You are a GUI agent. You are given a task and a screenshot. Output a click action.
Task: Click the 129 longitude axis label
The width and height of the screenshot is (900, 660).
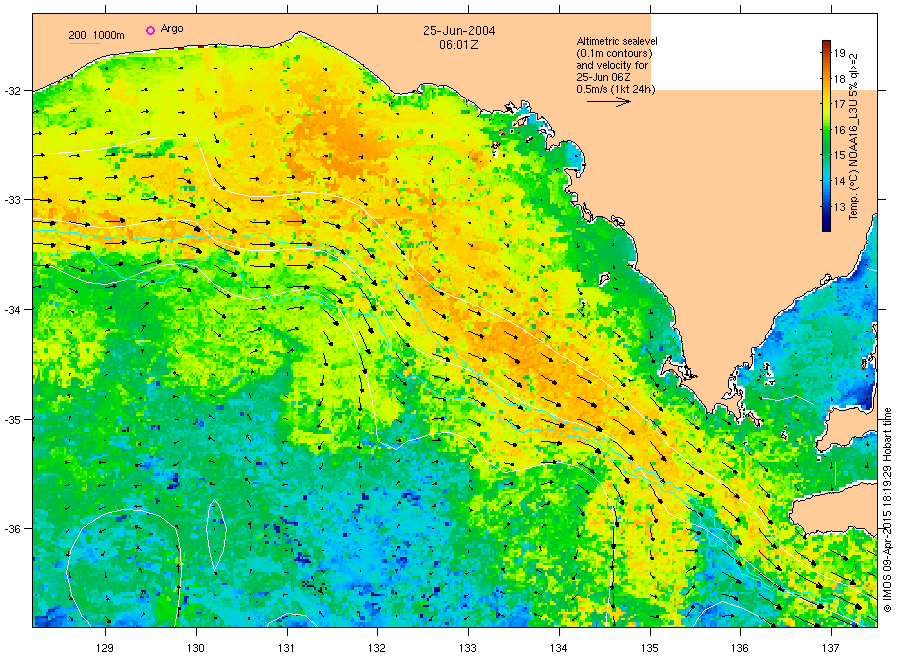tap(105, 648)
